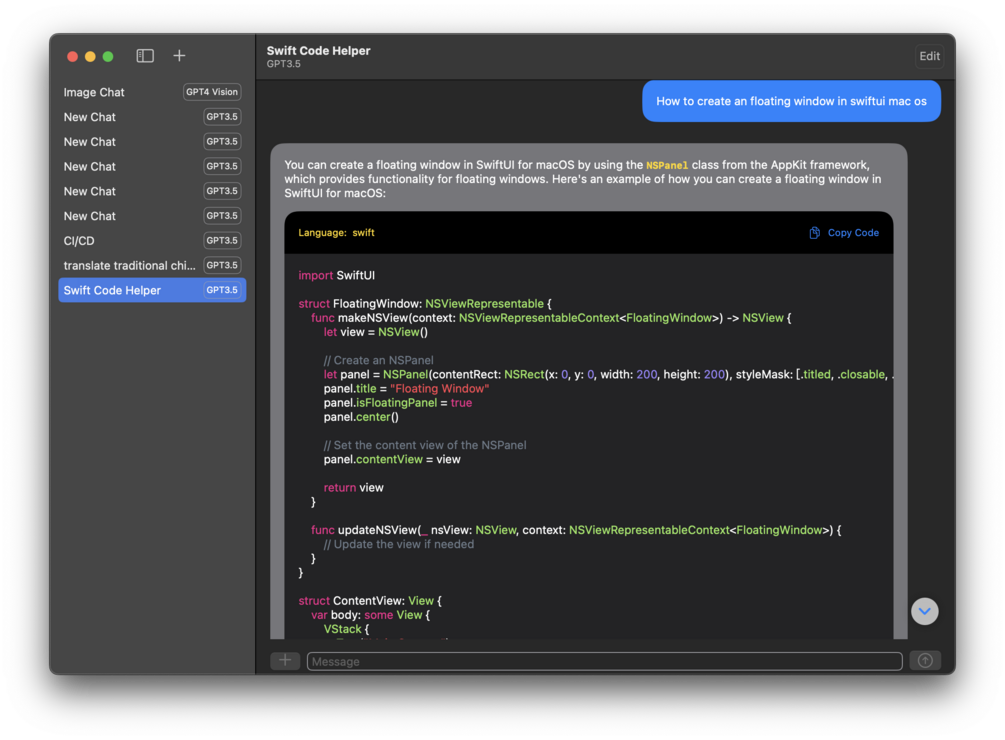Image resolution: width=1005 pixels, height=740 pixels.
Task: Open the CI/CD conversation
Action: (x=152, y=241)
